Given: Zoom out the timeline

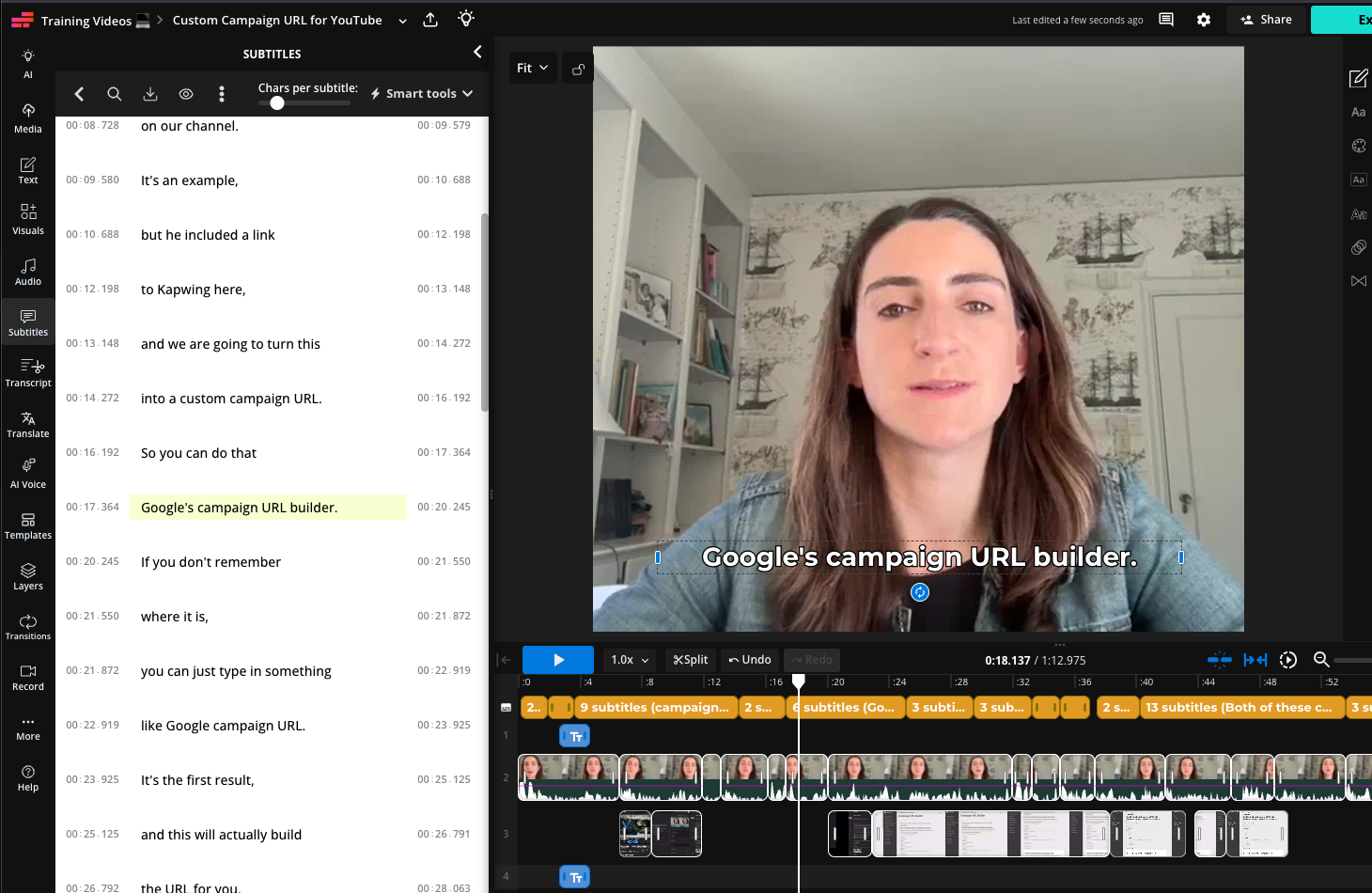Looking at the screenshot, I should point(1321,660).
